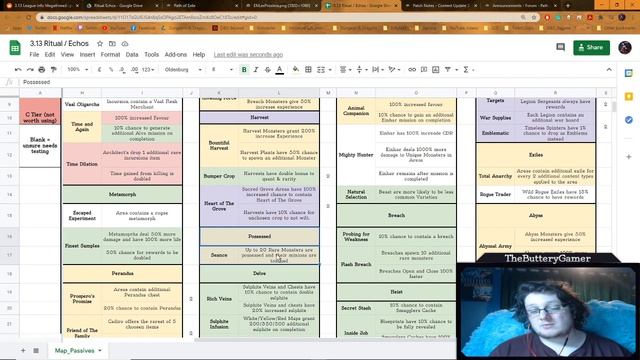640x360 pixels.
Task: Open the borders tool
Action: pos(308,70)
